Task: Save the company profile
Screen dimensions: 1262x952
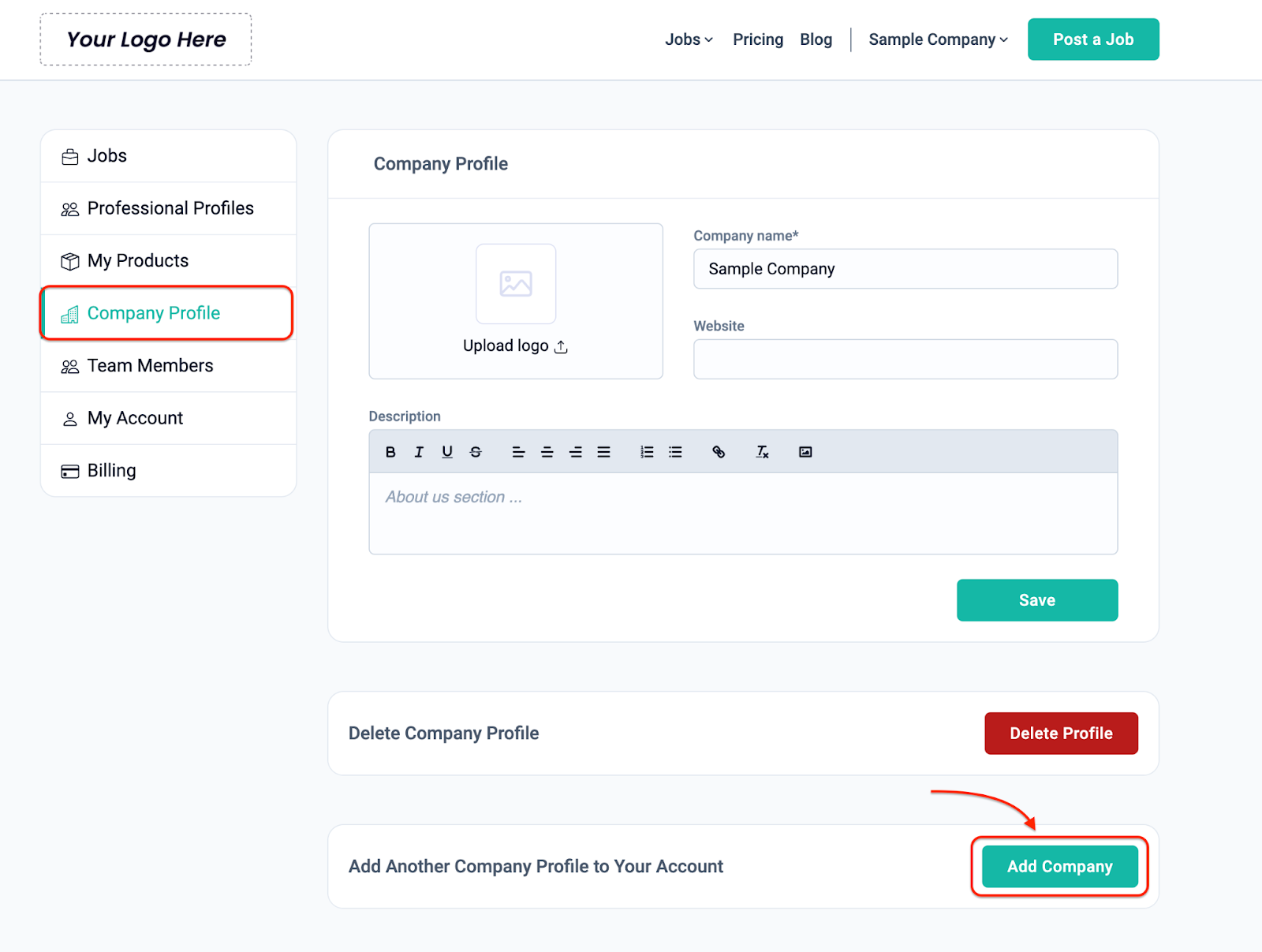Action: (1037, 600)
